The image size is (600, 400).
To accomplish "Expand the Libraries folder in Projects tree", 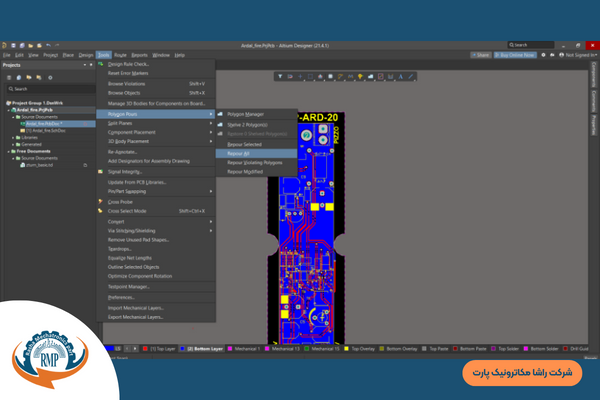I will pyautogui.click(x=14, y=137).
